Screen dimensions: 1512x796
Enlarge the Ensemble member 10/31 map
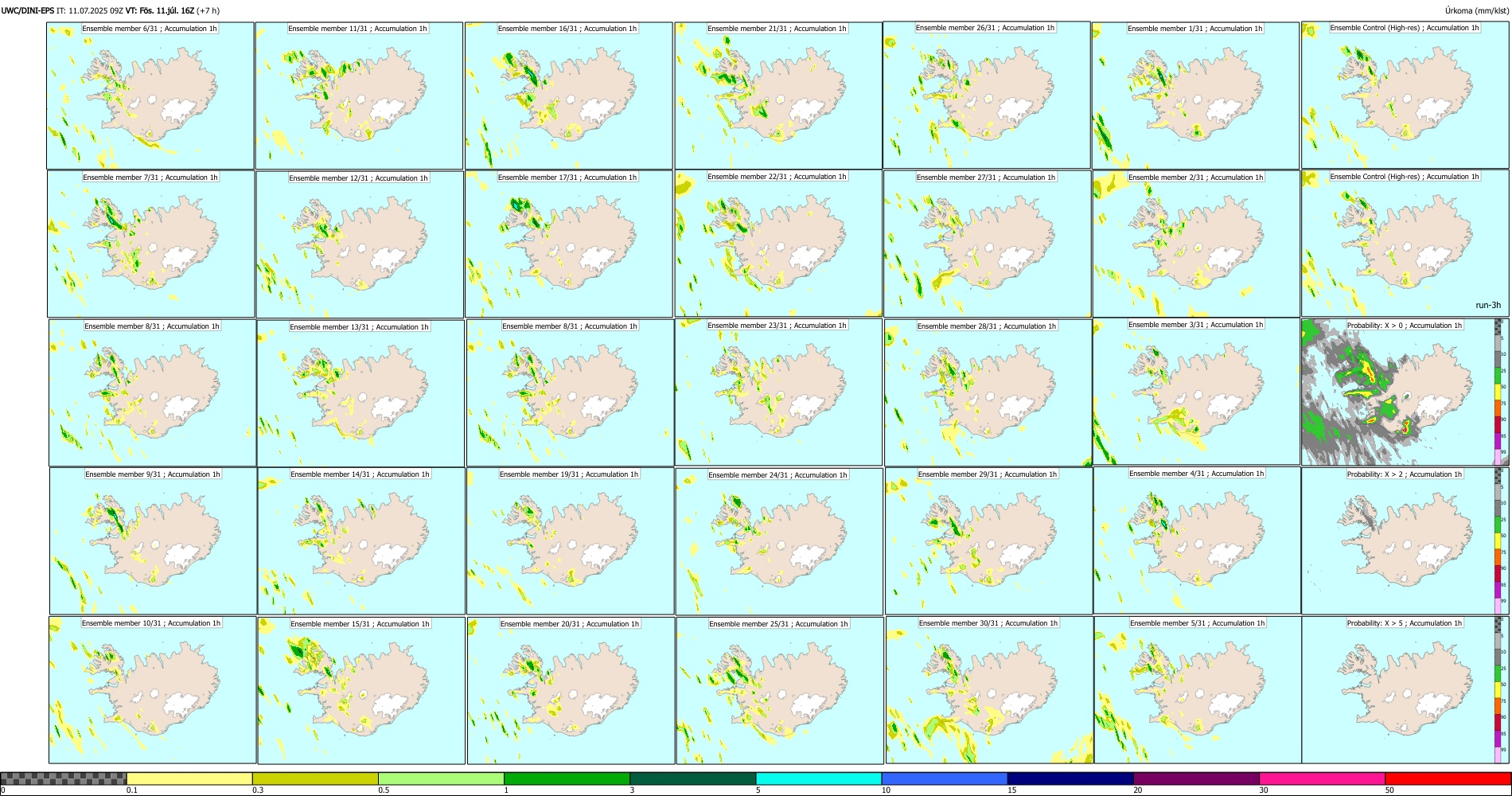coord(152,690)
